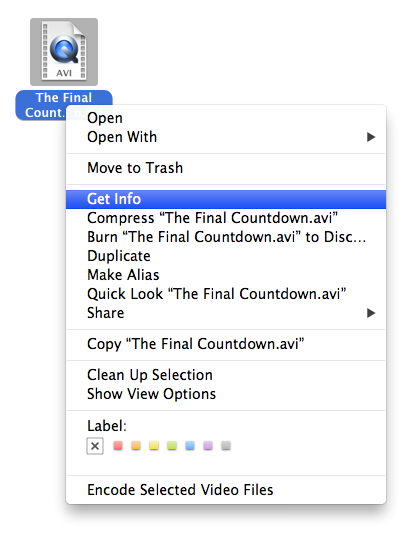Choose Get Info from context menu
The height and width of the screenshot is (541, 411).
pyautogui.click(x=226, y=199)
